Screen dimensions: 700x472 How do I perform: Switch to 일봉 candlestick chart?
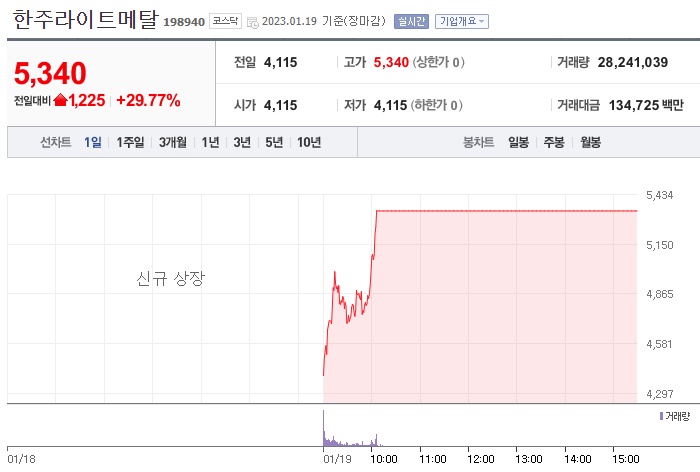518,142
